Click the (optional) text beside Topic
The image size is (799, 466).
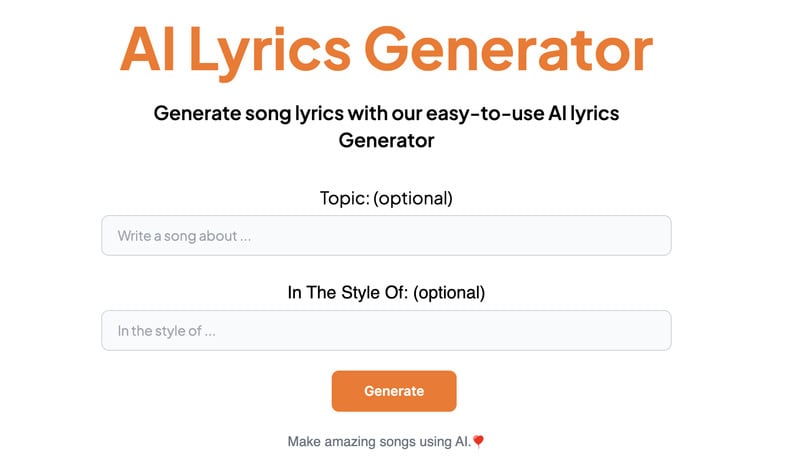pyautogui.click(x=413, y=198)
